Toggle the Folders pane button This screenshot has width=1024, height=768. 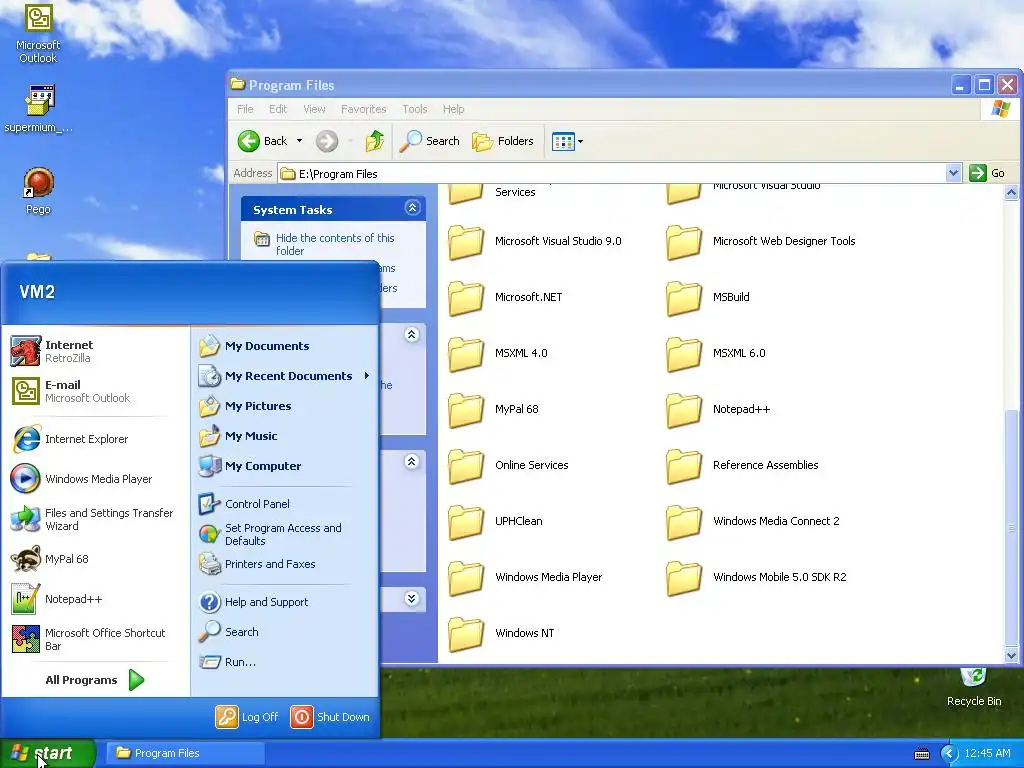(503, 141)
